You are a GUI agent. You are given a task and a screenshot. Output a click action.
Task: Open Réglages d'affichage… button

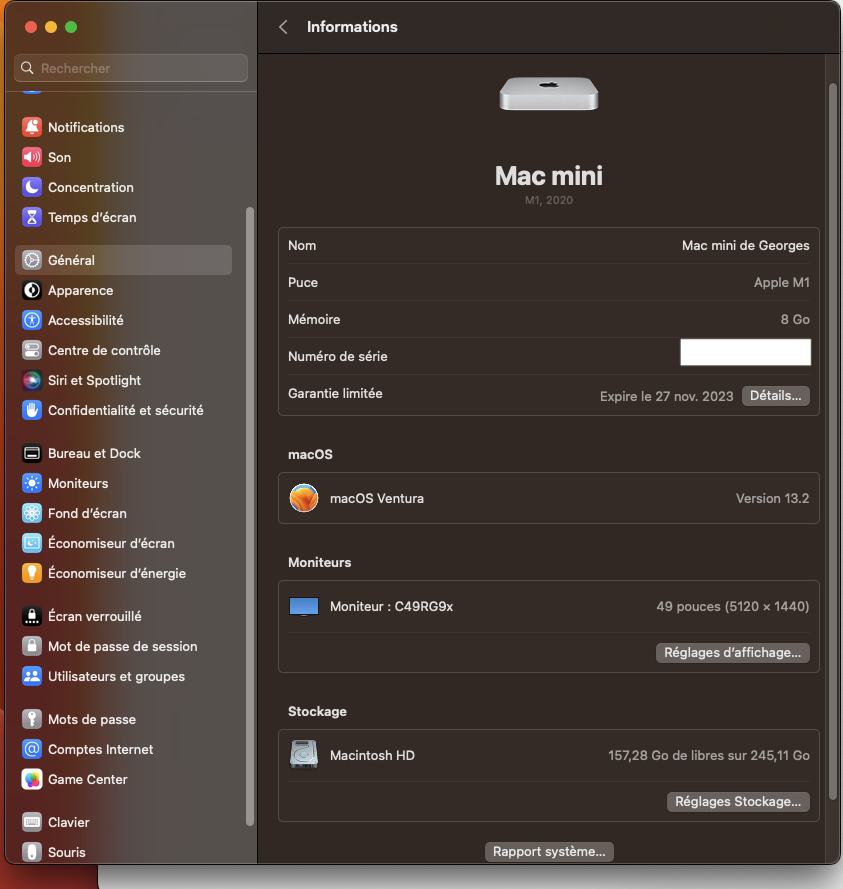coord(732,653)
